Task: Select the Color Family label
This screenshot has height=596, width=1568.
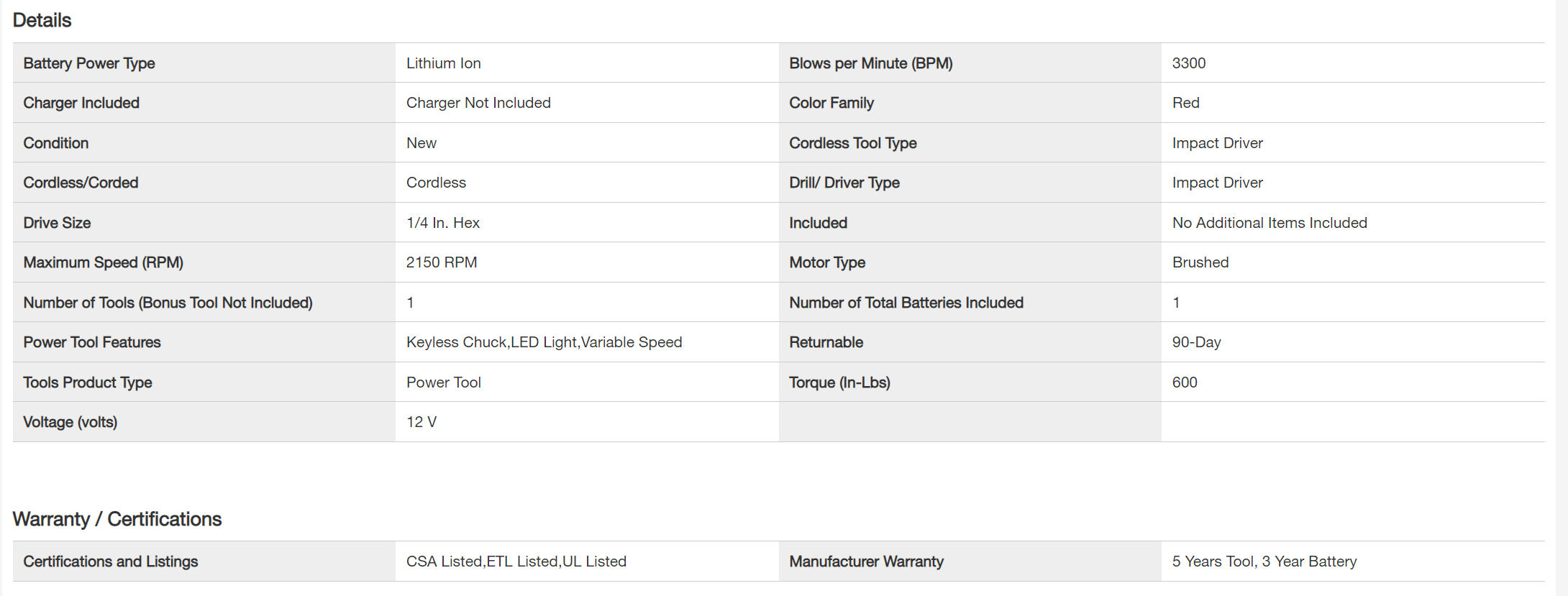Action: pyautogui.click(x=831, y=103)
